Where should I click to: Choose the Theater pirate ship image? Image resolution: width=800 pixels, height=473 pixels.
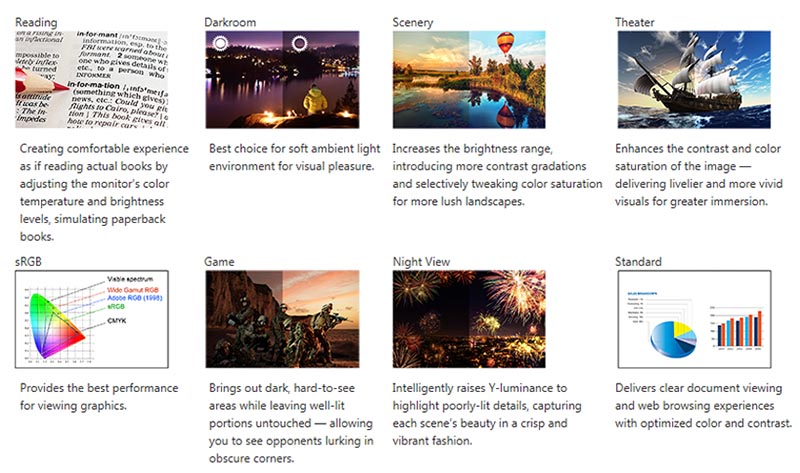694,79
